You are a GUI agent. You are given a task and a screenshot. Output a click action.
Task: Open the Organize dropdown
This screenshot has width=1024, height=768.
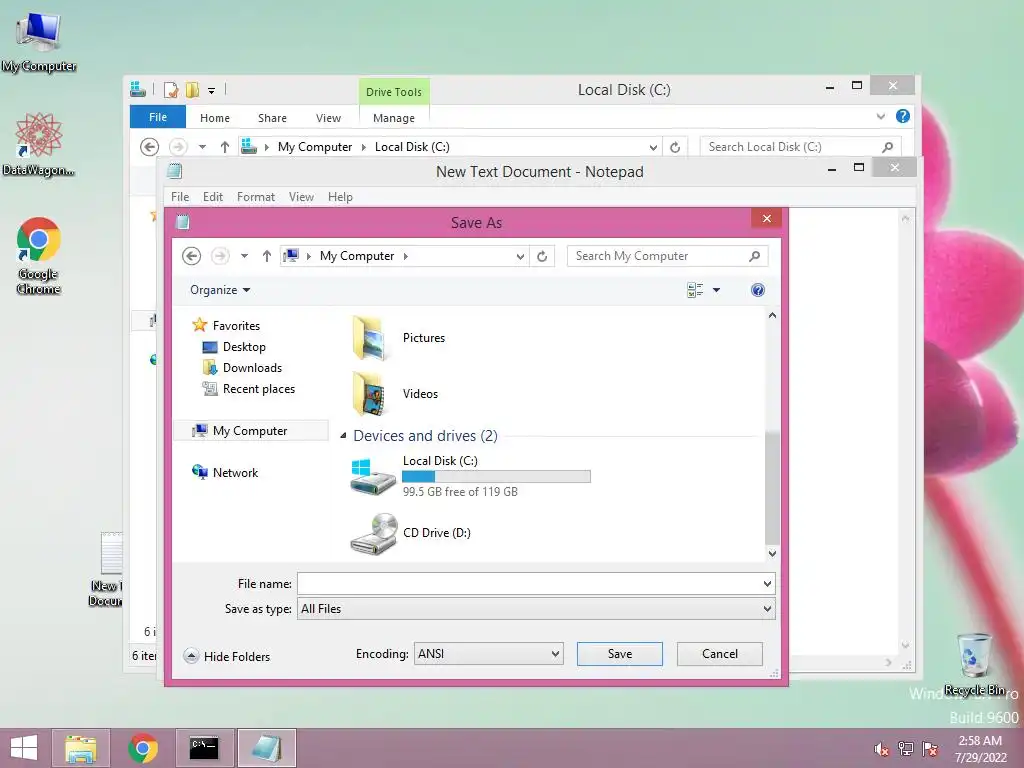pos(220,290)
